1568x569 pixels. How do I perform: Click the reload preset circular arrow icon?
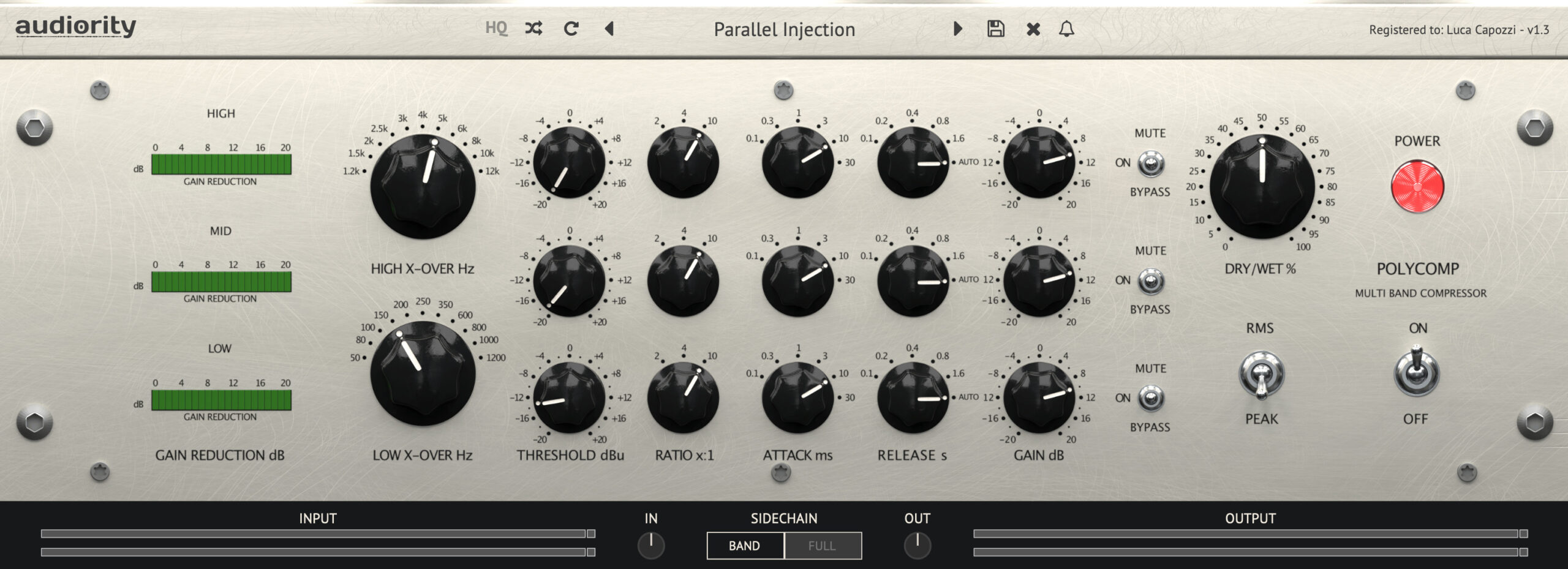(571, 28)
